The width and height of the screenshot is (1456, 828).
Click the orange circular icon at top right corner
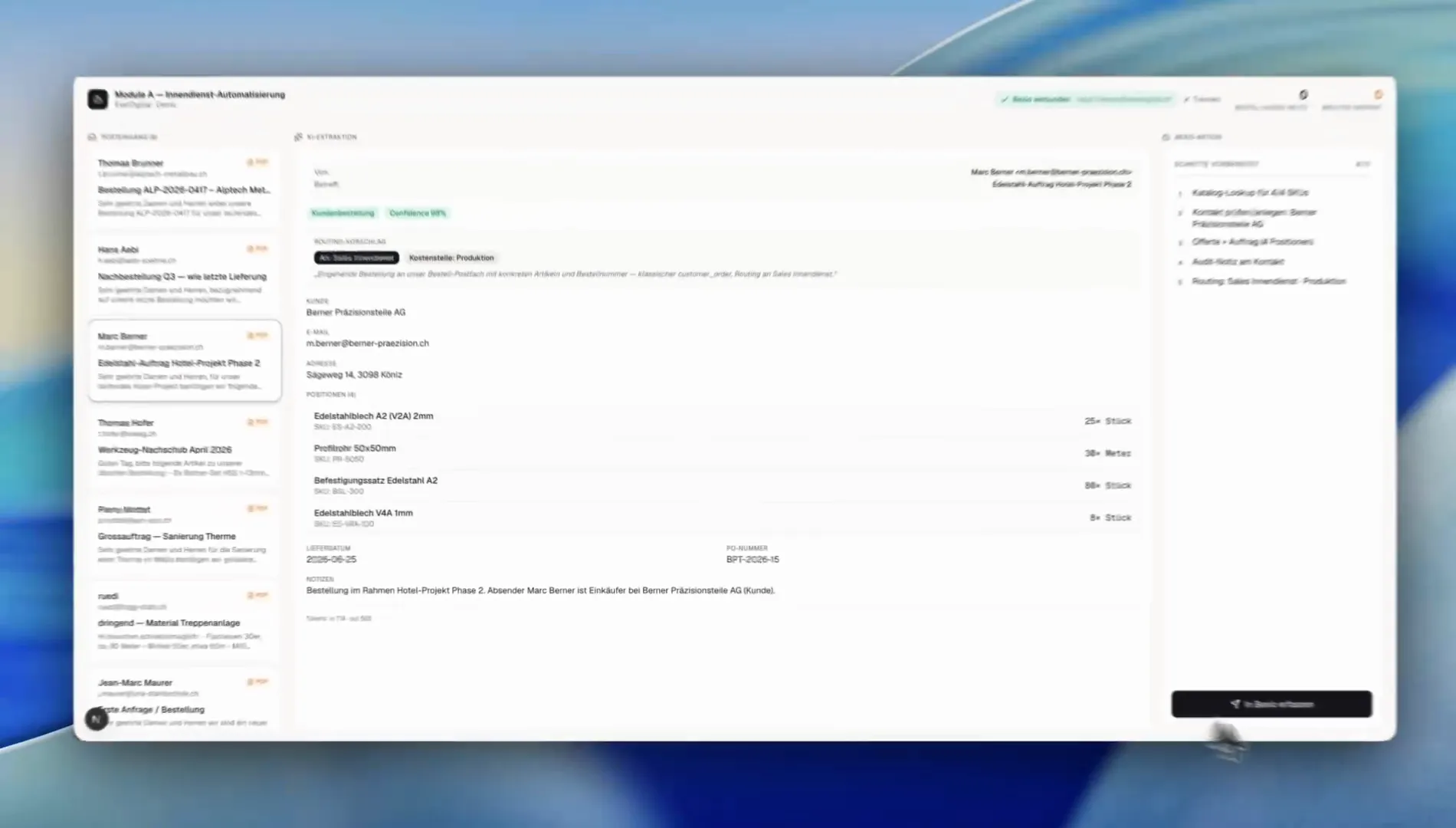pyautogui.click(x=1378, y=95)
